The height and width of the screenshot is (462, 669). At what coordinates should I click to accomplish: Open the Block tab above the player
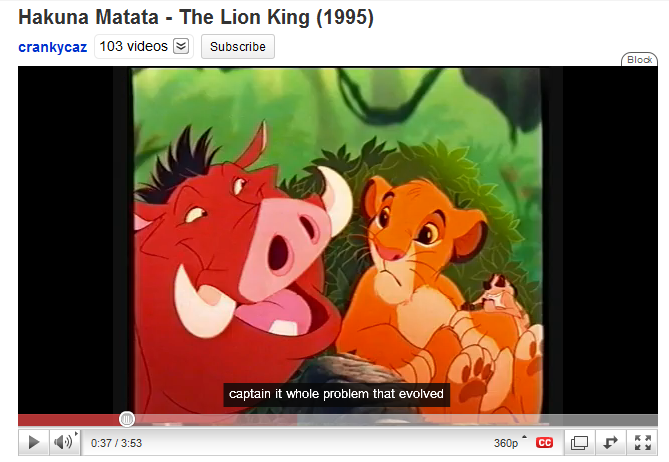coord(639,59)
